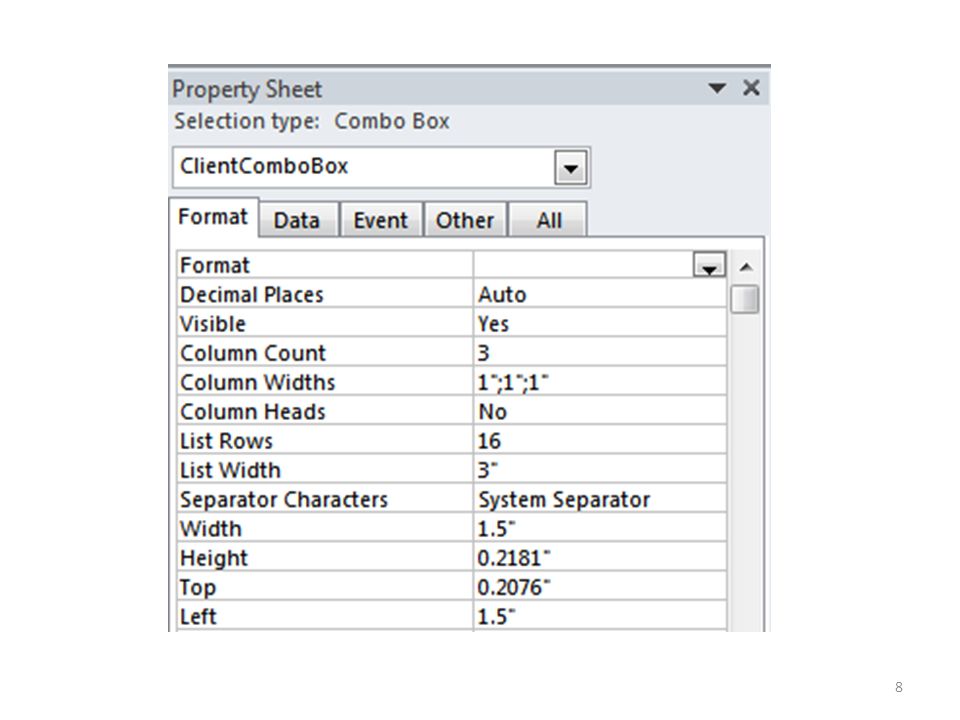Switch to the Event tab
The height and width of the screenshot is (720, 960).
381,220
